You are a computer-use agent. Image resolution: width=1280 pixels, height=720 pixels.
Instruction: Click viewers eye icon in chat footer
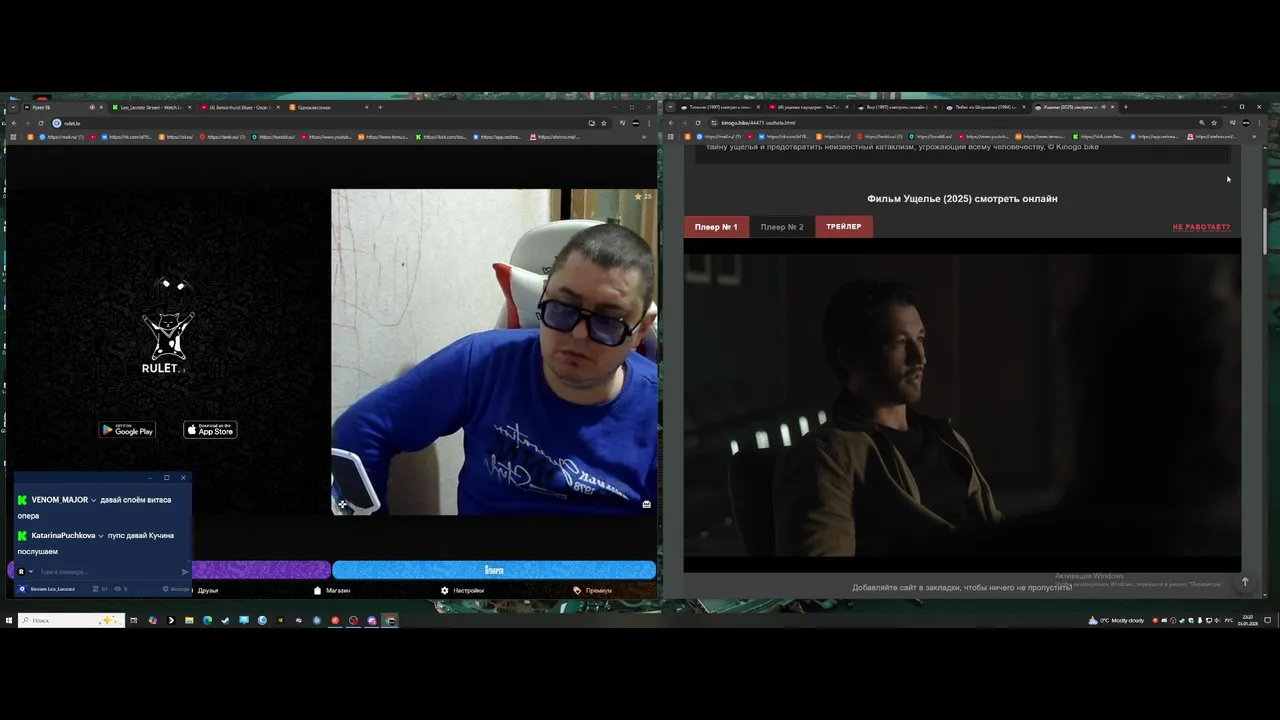(118, 589)
